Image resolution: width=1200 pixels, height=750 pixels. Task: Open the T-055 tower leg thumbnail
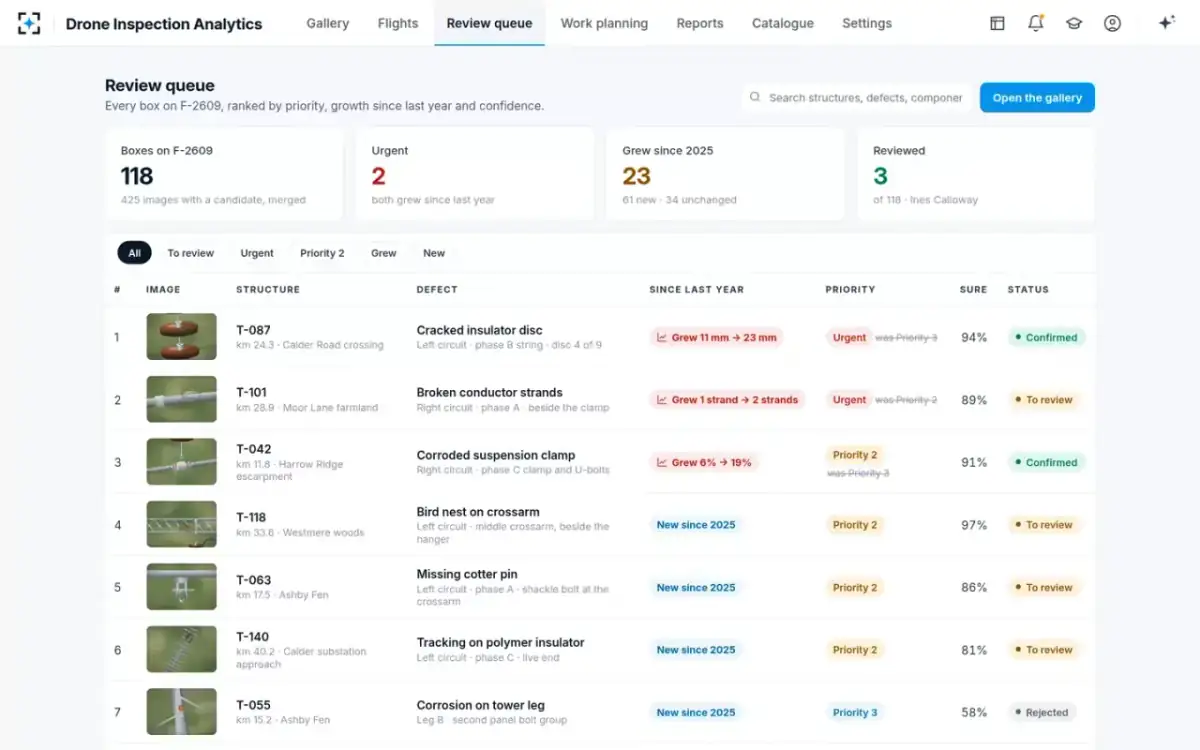181,712
